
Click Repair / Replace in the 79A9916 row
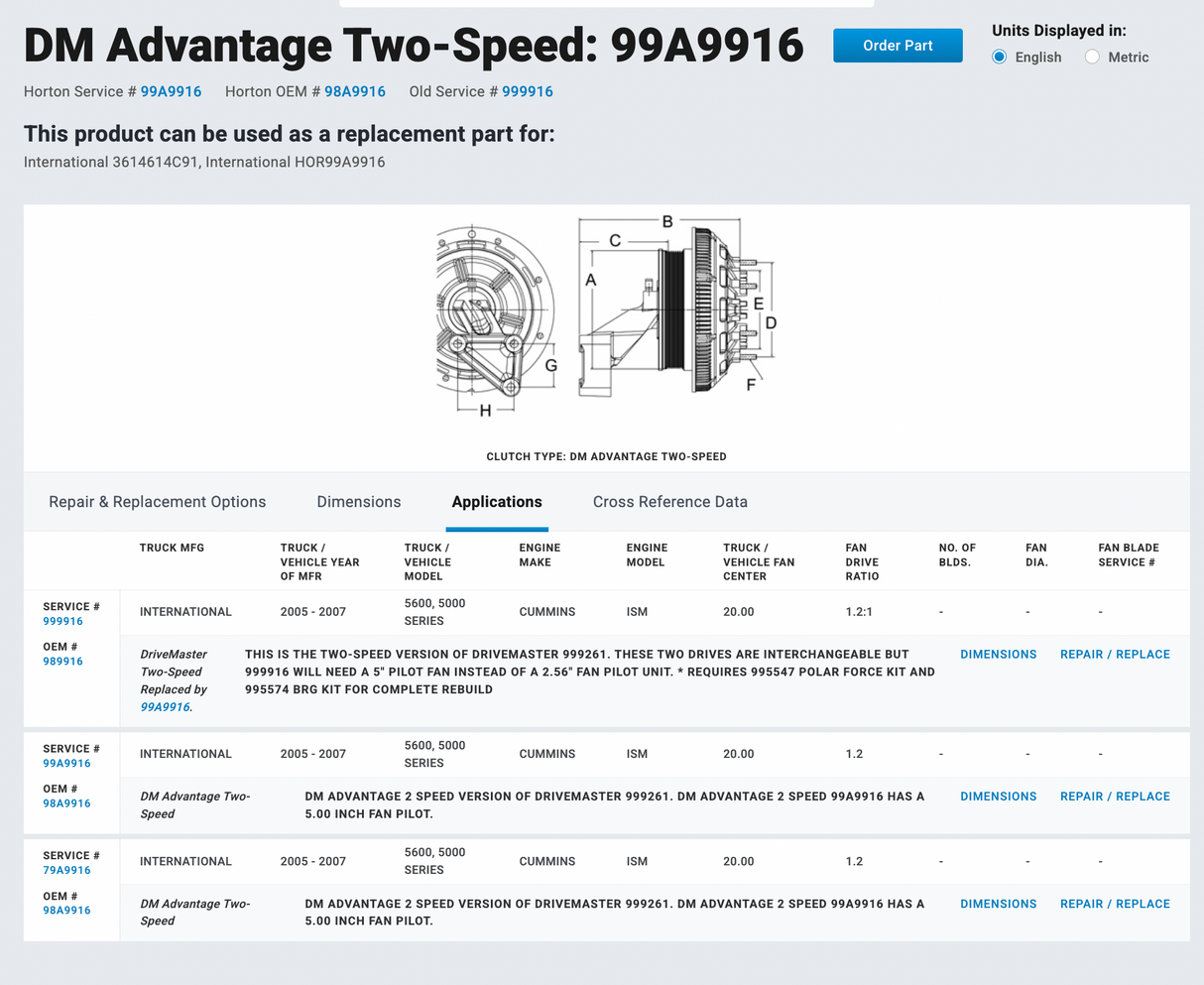pyautogui.click(x=1115, y=904)
